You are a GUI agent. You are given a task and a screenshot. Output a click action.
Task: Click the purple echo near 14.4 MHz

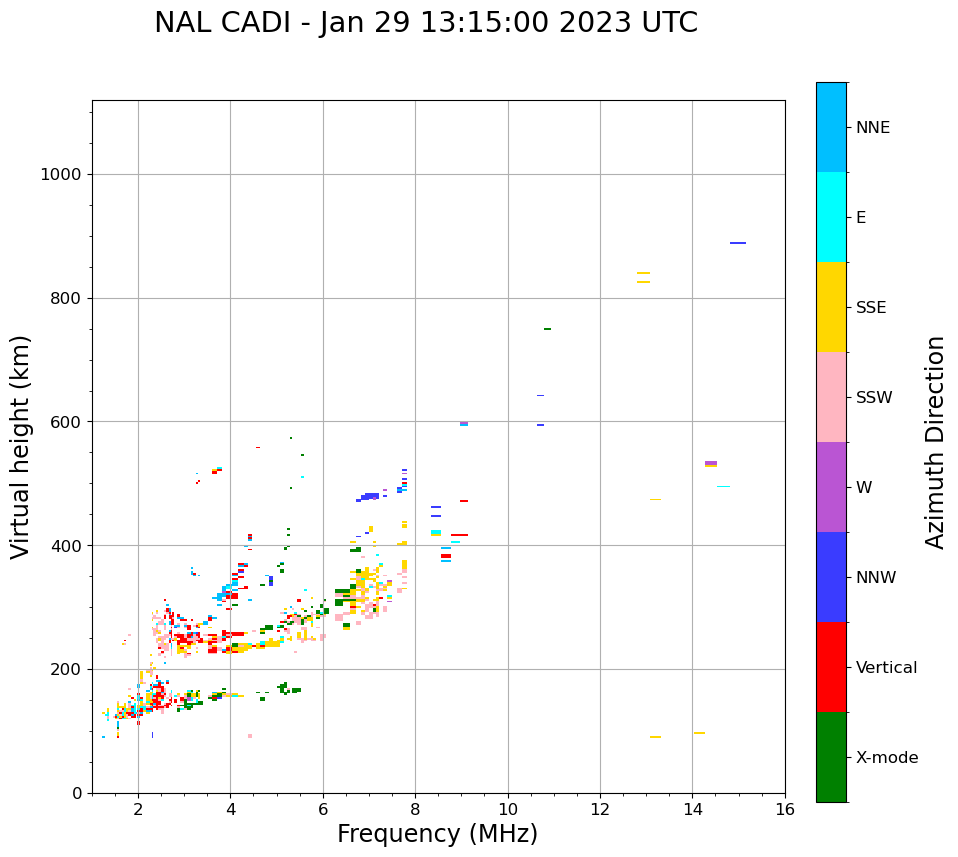710,463
